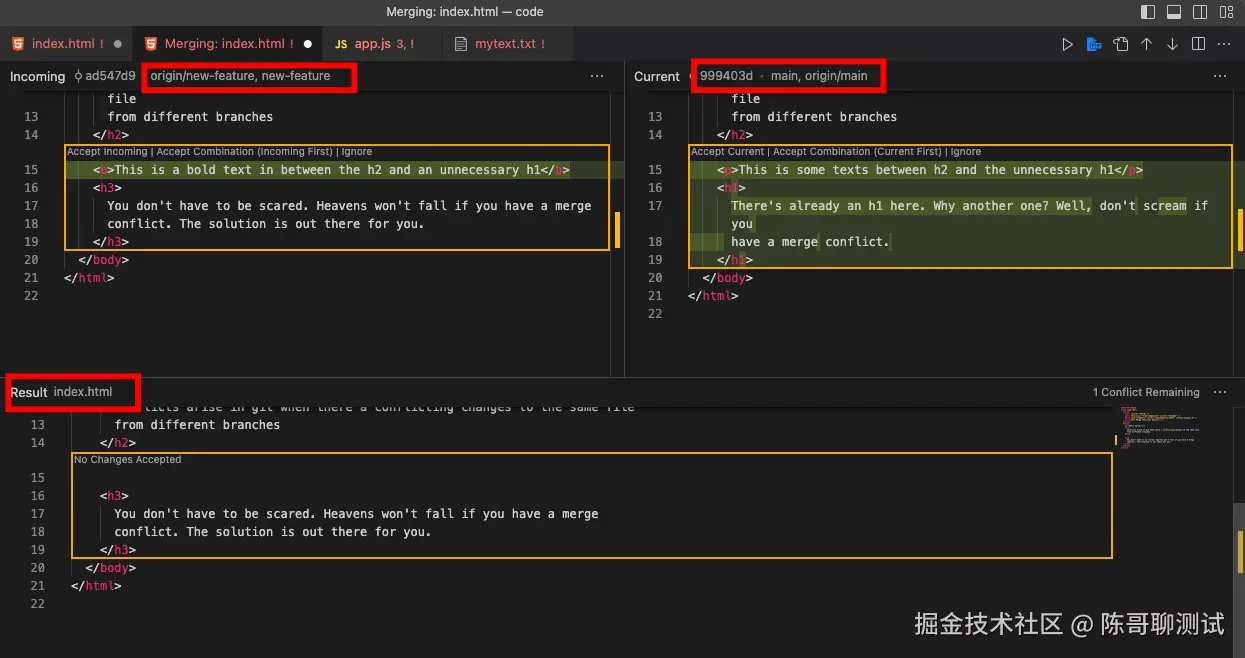Click the split editor layout icon
Screen dimensions: 1245x658
click(x=1199, y=44)
